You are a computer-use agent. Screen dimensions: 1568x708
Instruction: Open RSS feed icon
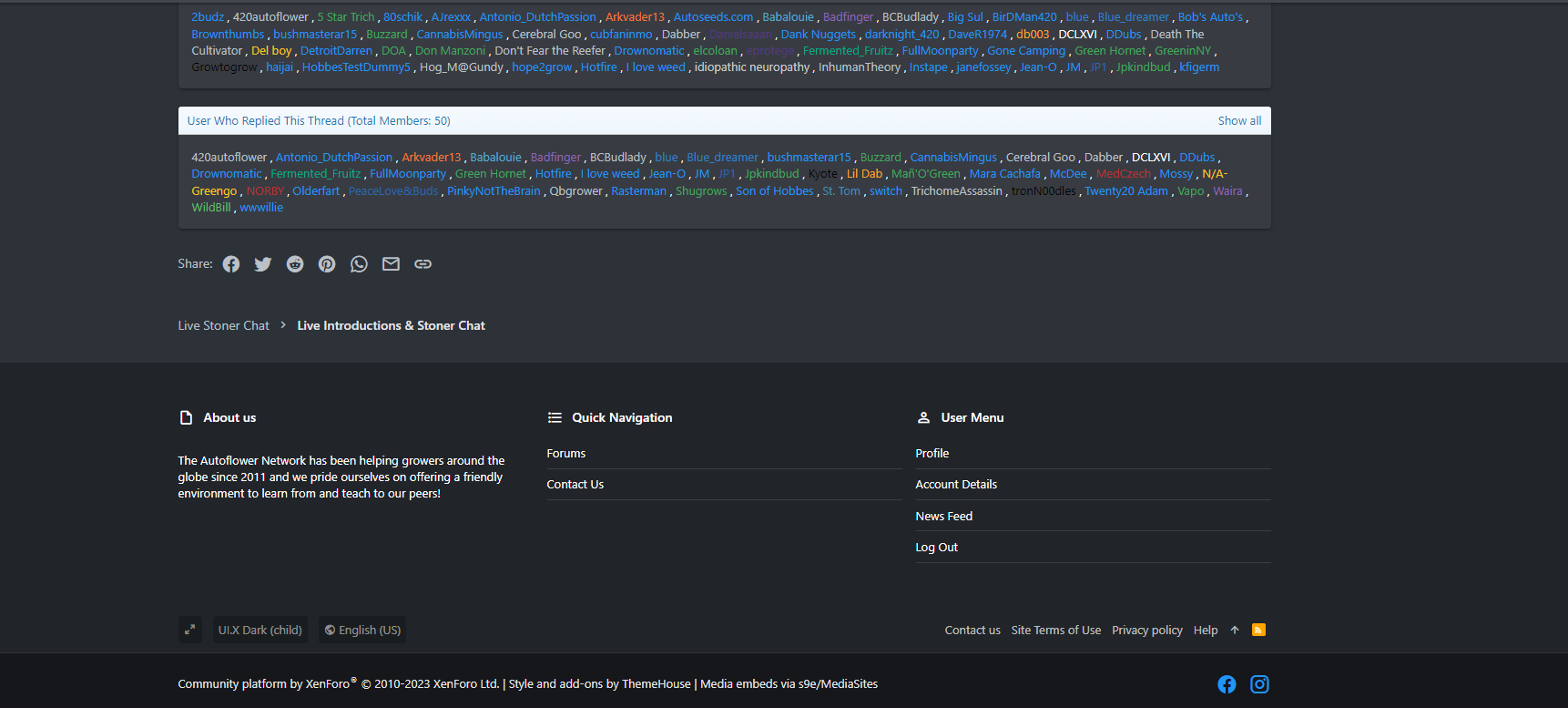(1259, 630)
